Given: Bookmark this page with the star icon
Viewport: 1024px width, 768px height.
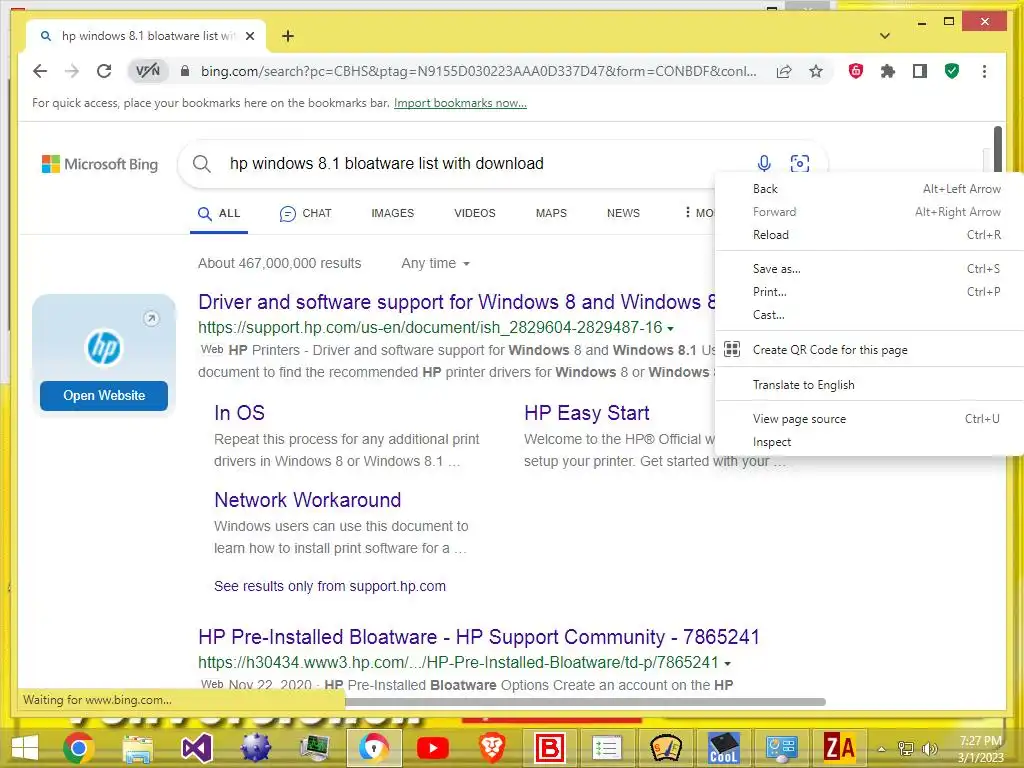Looking at the screenshot, I should pyautogui.click(x=816, y=71).
